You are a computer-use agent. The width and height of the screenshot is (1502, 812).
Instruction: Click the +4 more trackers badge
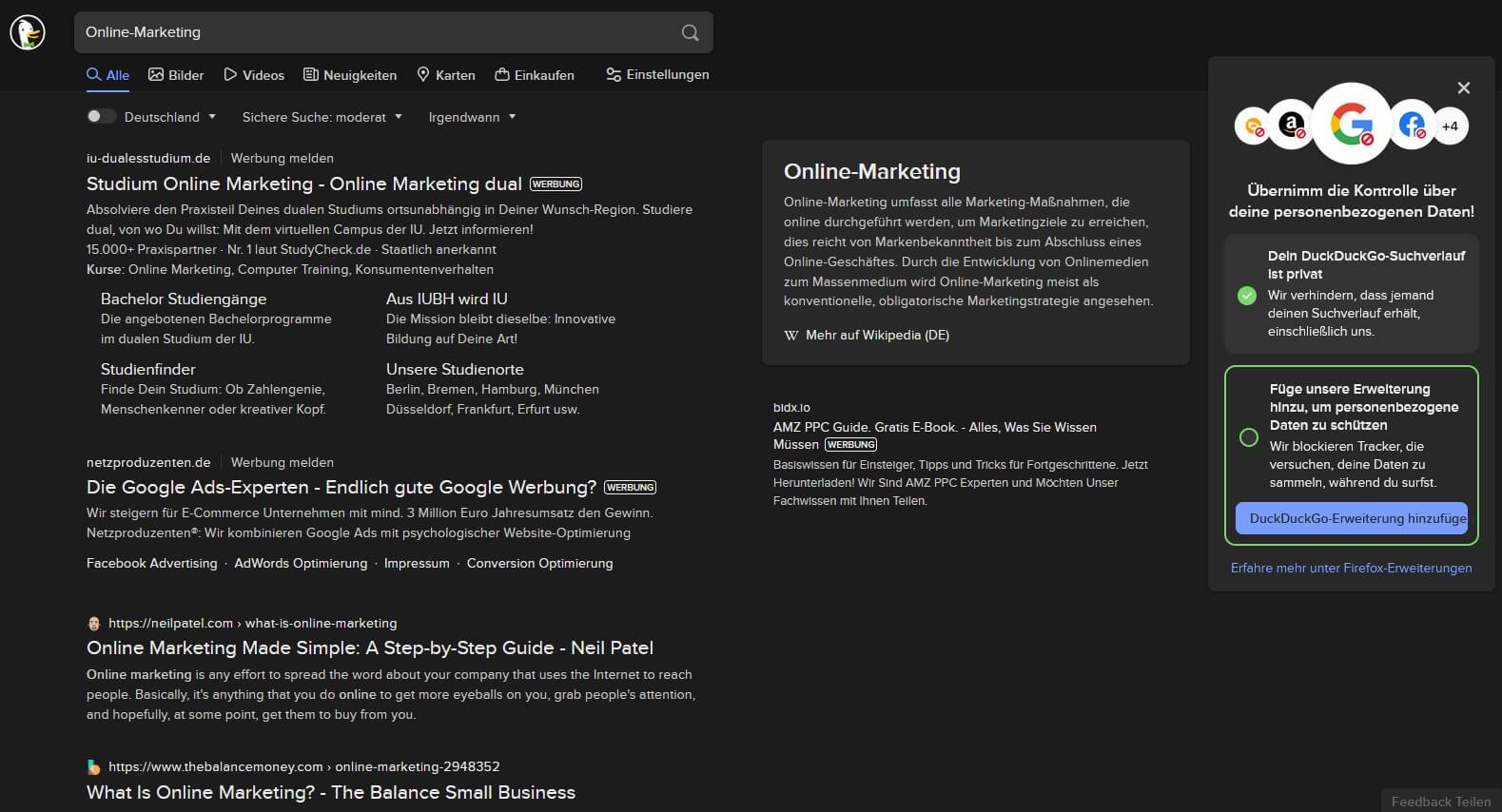click(1450, 126)
